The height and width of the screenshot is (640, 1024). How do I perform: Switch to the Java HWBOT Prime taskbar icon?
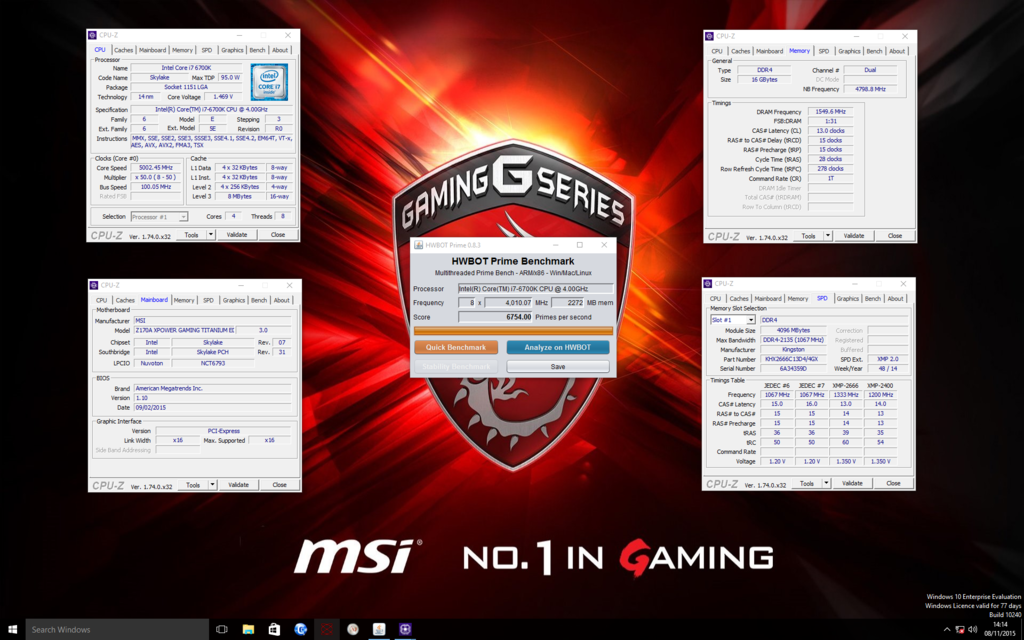(379, 630)
